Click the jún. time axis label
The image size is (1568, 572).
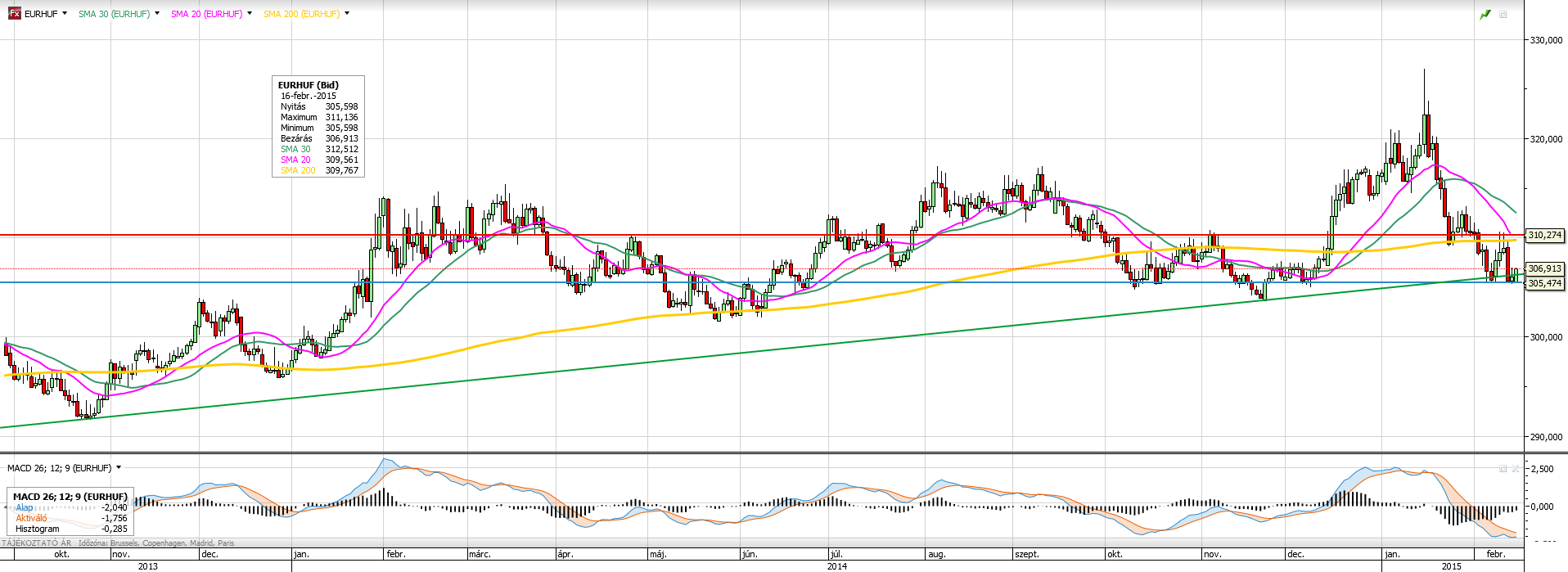750,554
